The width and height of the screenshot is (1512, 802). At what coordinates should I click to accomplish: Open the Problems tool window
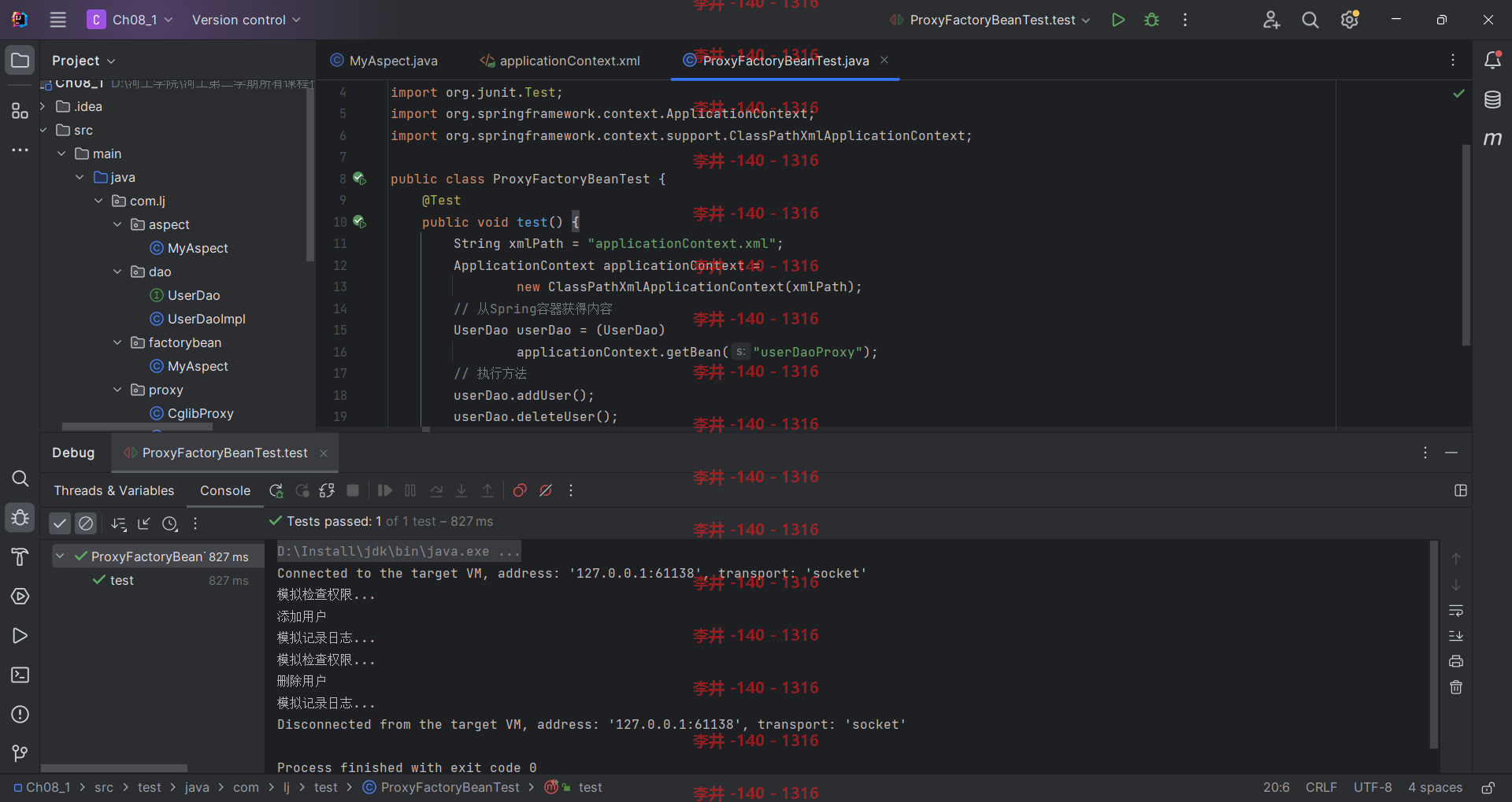20,715
